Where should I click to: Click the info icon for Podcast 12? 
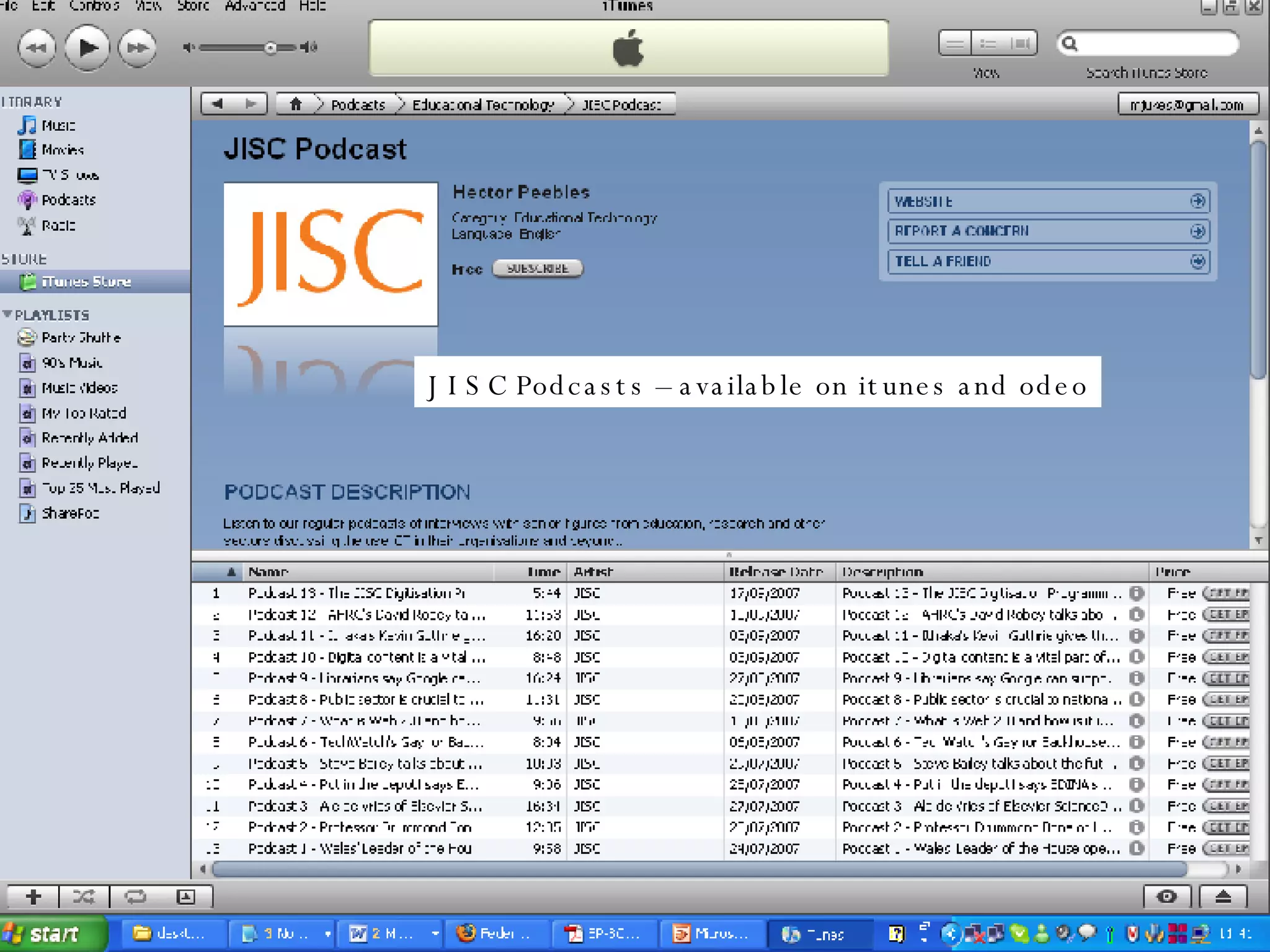(1136, 615)
